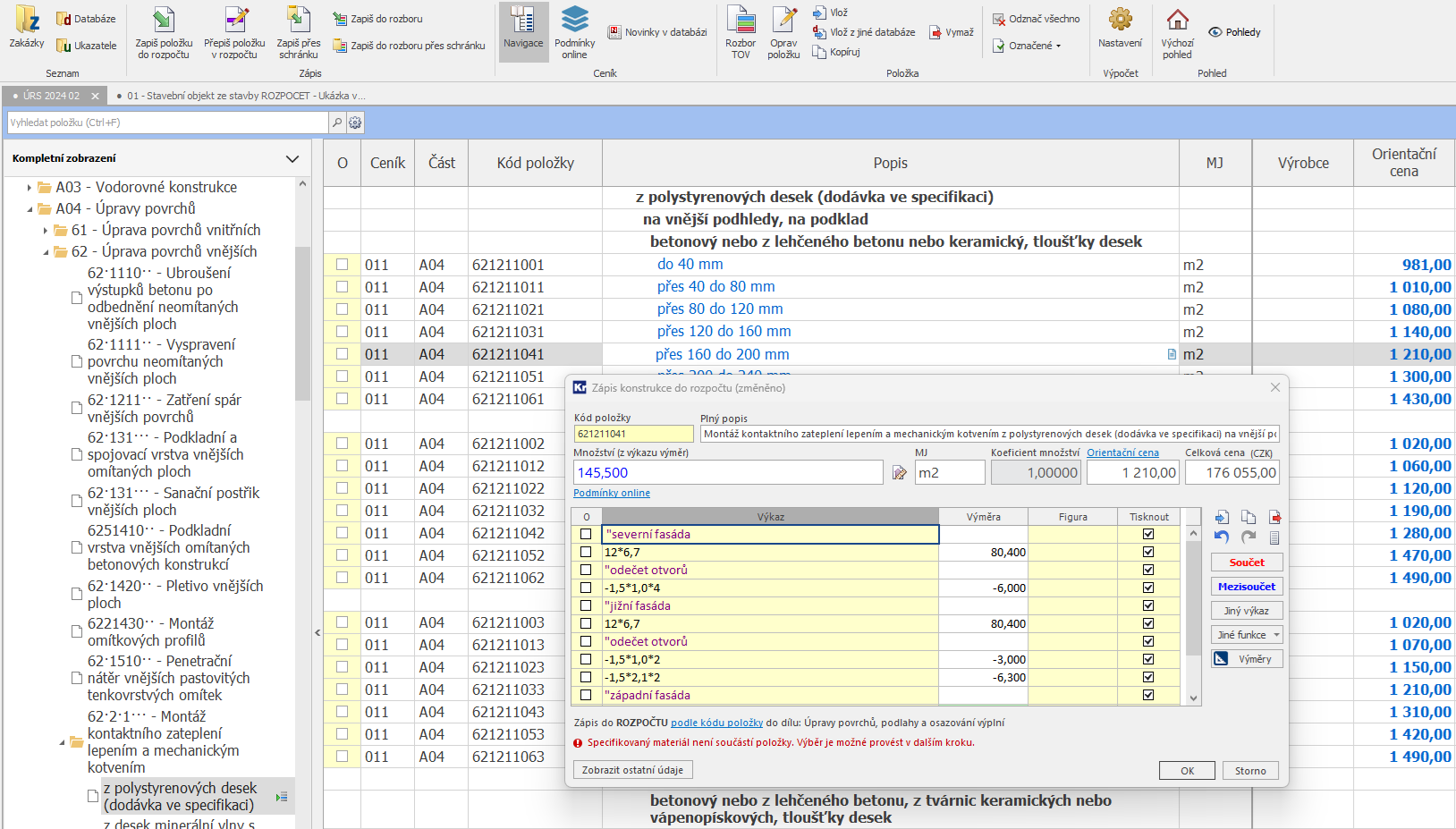1456x829 pixels.
Task: Follow the Podmínky online link in the dialog
Action: (x=612, y=493)
